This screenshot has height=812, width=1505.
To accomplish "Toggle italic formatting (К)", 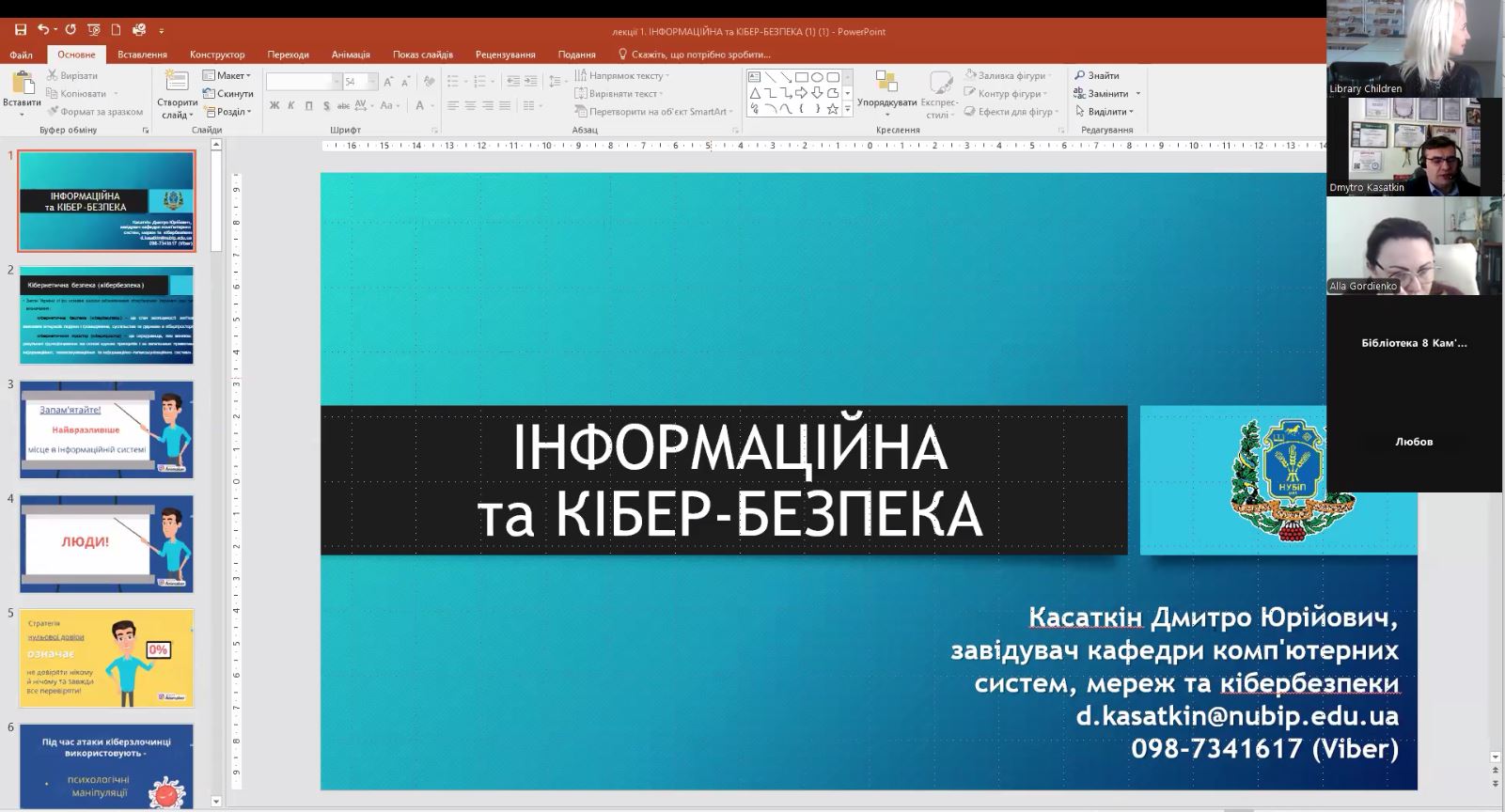I will (291, 106).
